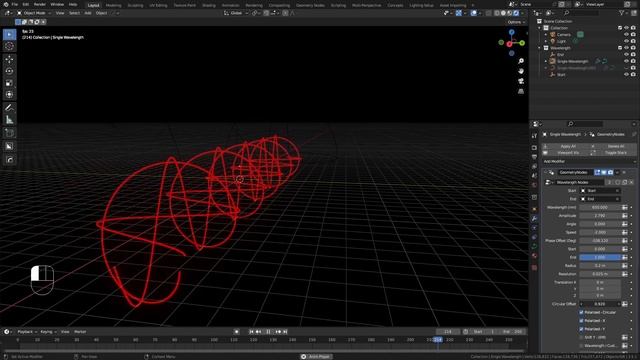Select the Cursor tool in the toolbar
The image size is (640, 360).
point(9,46)
